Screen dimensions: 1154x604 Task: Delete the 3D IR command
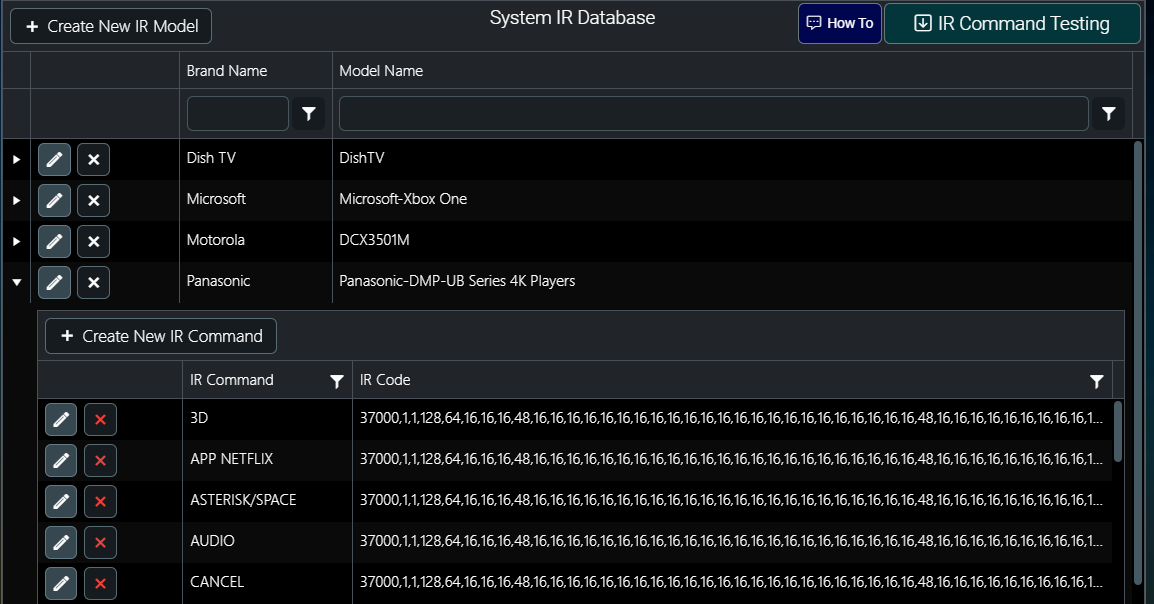pyautogui.click(x=100, y=419)
